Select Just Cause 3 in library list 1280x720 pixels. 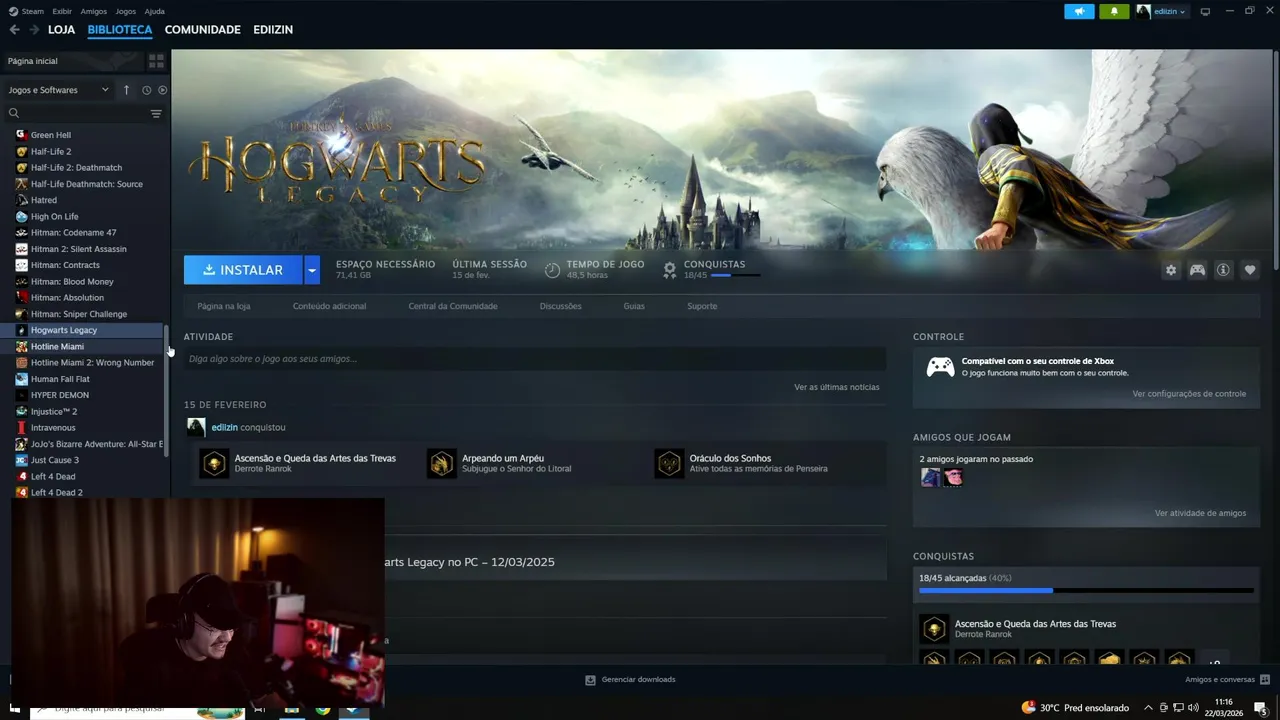82,460
